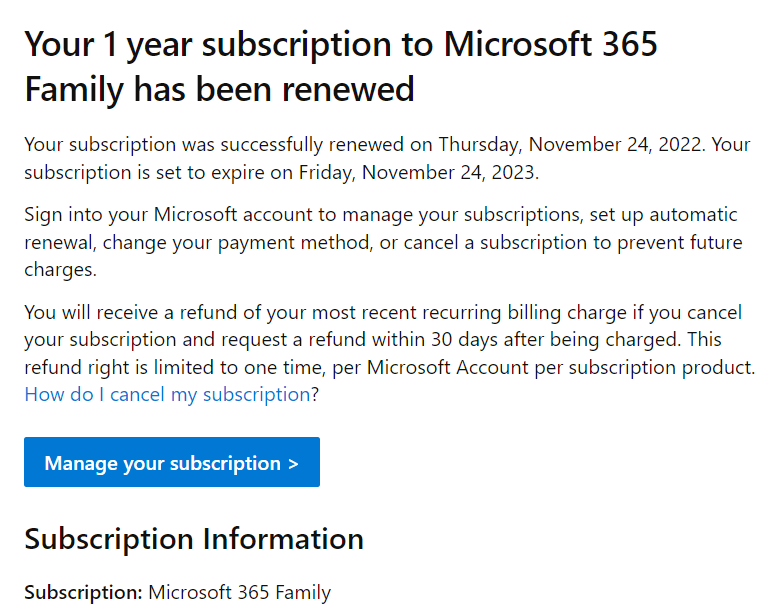Viewport: 777px width, 612px height.
Task: Click the phrase Family has been renewed
Action: (219, 89)
